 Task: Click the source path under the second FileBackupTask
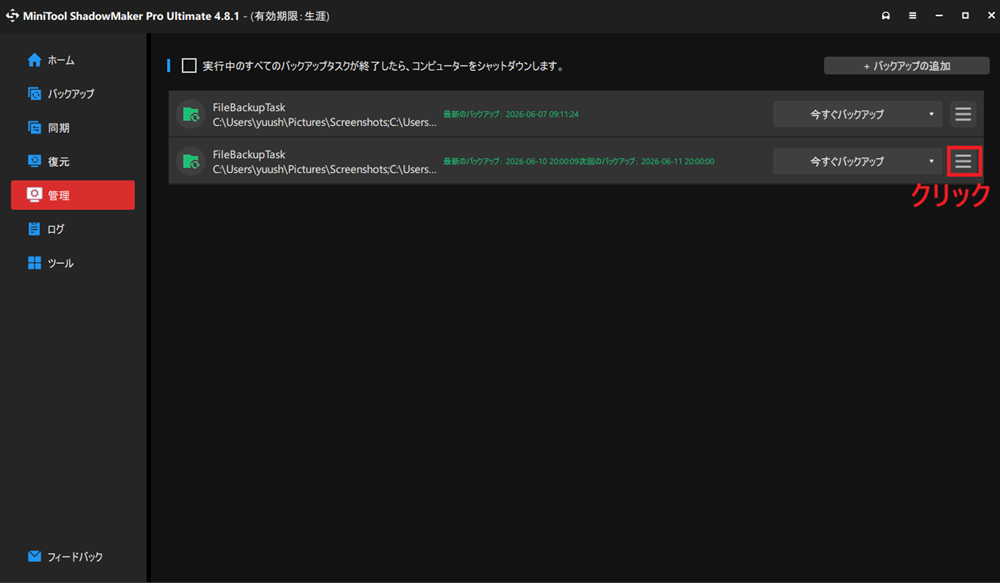coord(325,169)
